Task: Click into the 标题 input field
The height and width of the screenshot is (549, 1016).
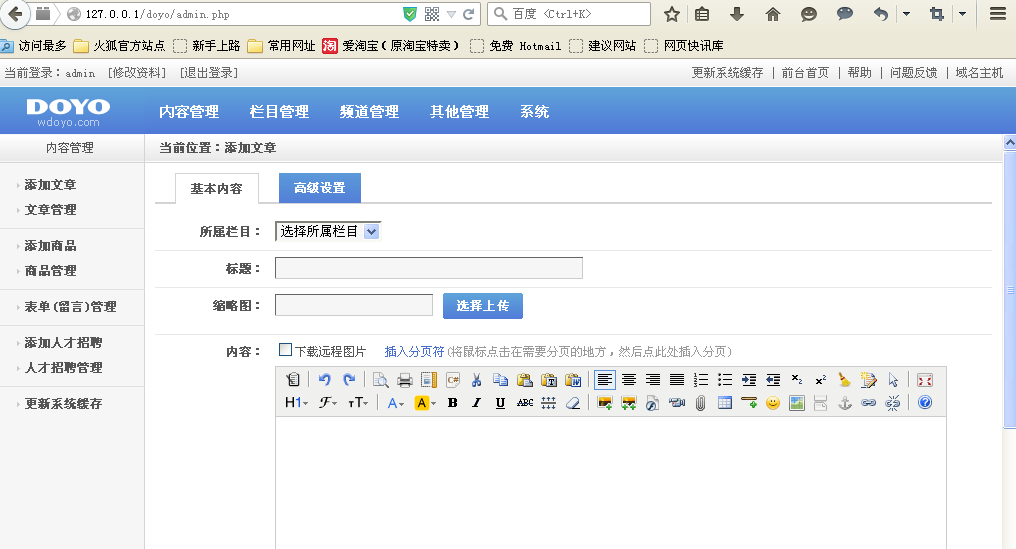Action: pos(429,268)
